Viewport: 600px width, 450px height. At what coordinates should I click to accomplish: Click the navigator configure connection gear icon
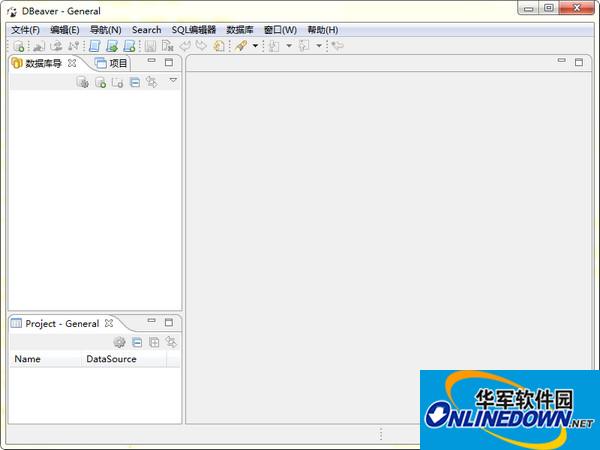[82, 82]
